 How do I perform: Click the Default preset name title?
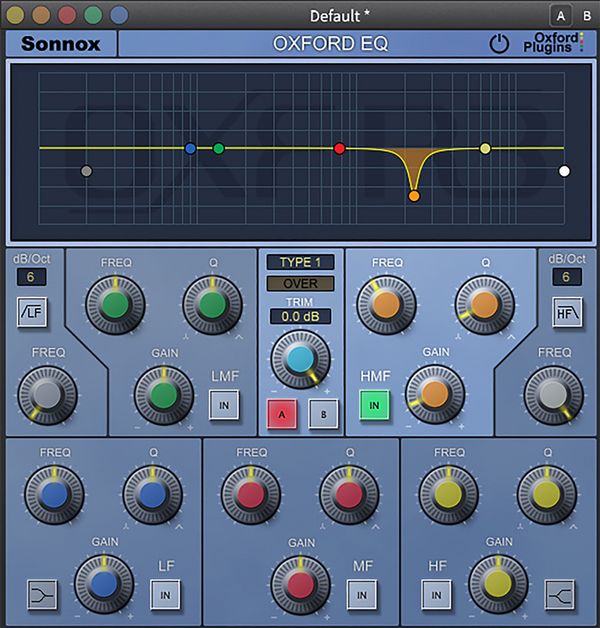pyautogui.click(x=340, y=16)
